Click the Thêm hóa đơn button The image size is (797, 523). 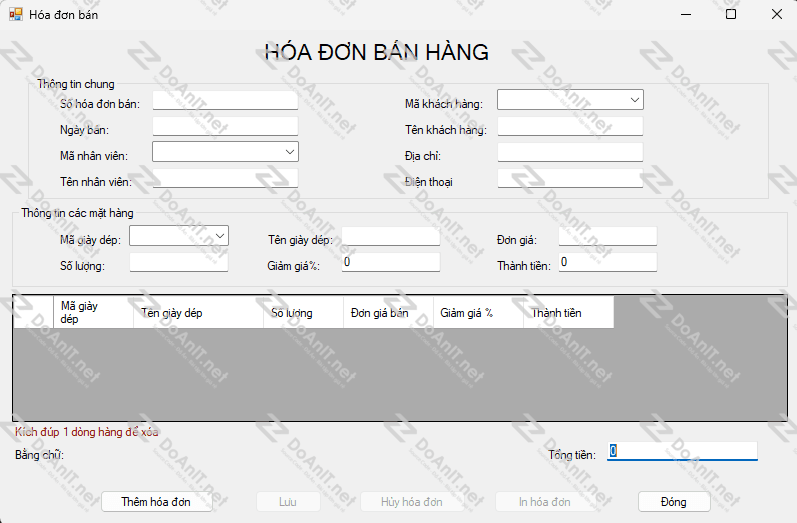coord(157,502)
